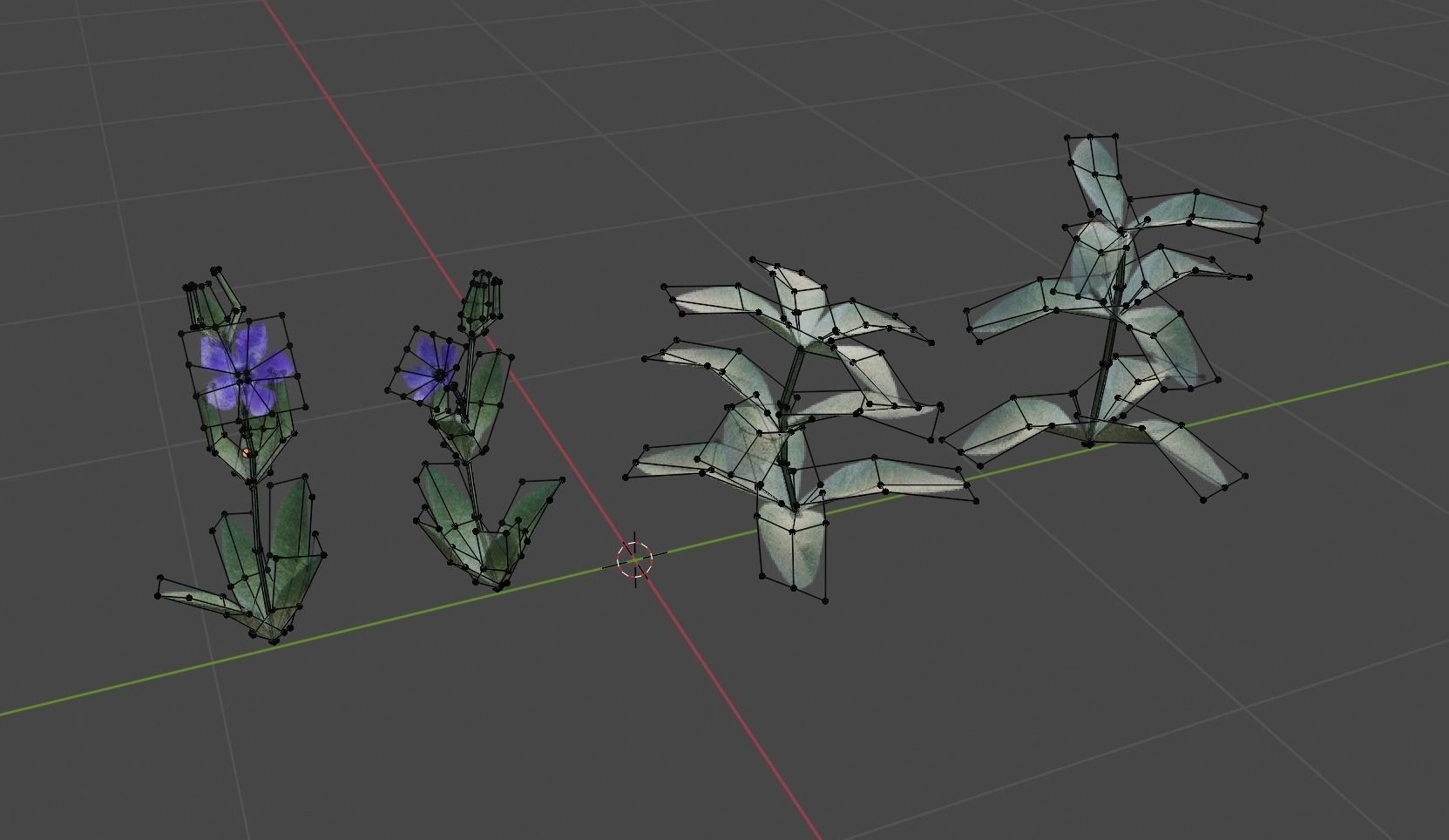Select the orange highlighted vertex on the leftmost plant
Image resolution: width=1449 pixels, height=840 pixels.
point(247,452)
